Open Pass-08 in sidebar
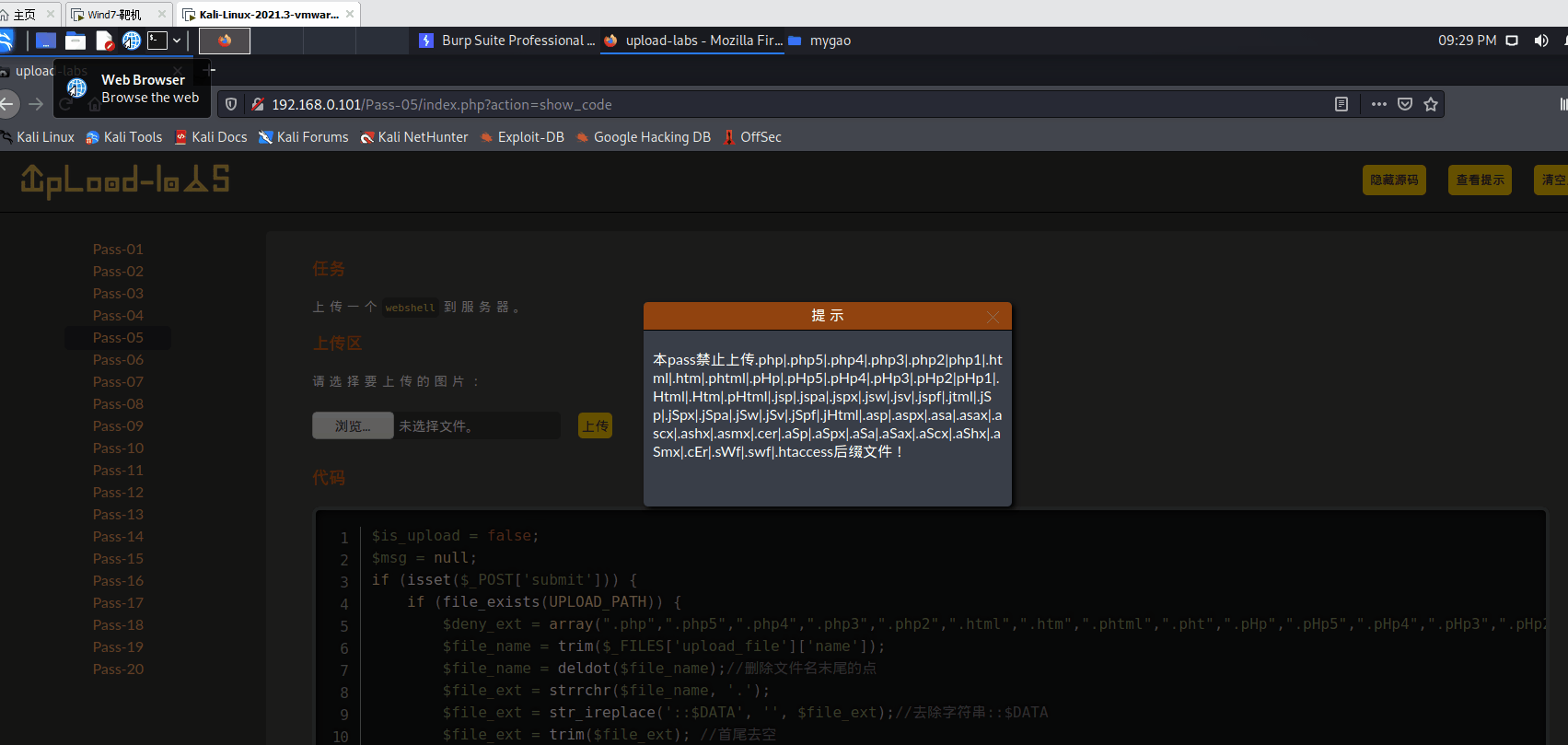The height and width of the screenshot is (745, 1568). pos(118,404)
